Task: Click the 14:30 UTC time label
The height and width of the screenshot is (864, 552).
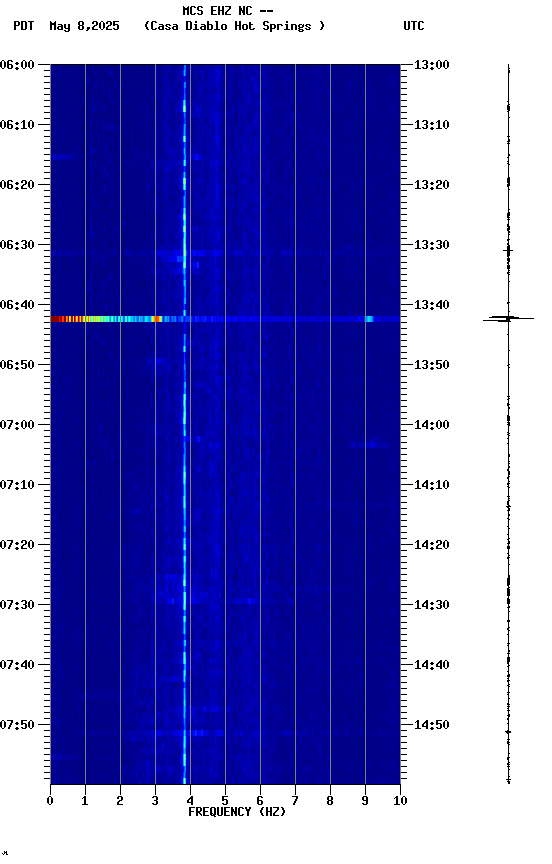Action: click(x=432, y=605)
